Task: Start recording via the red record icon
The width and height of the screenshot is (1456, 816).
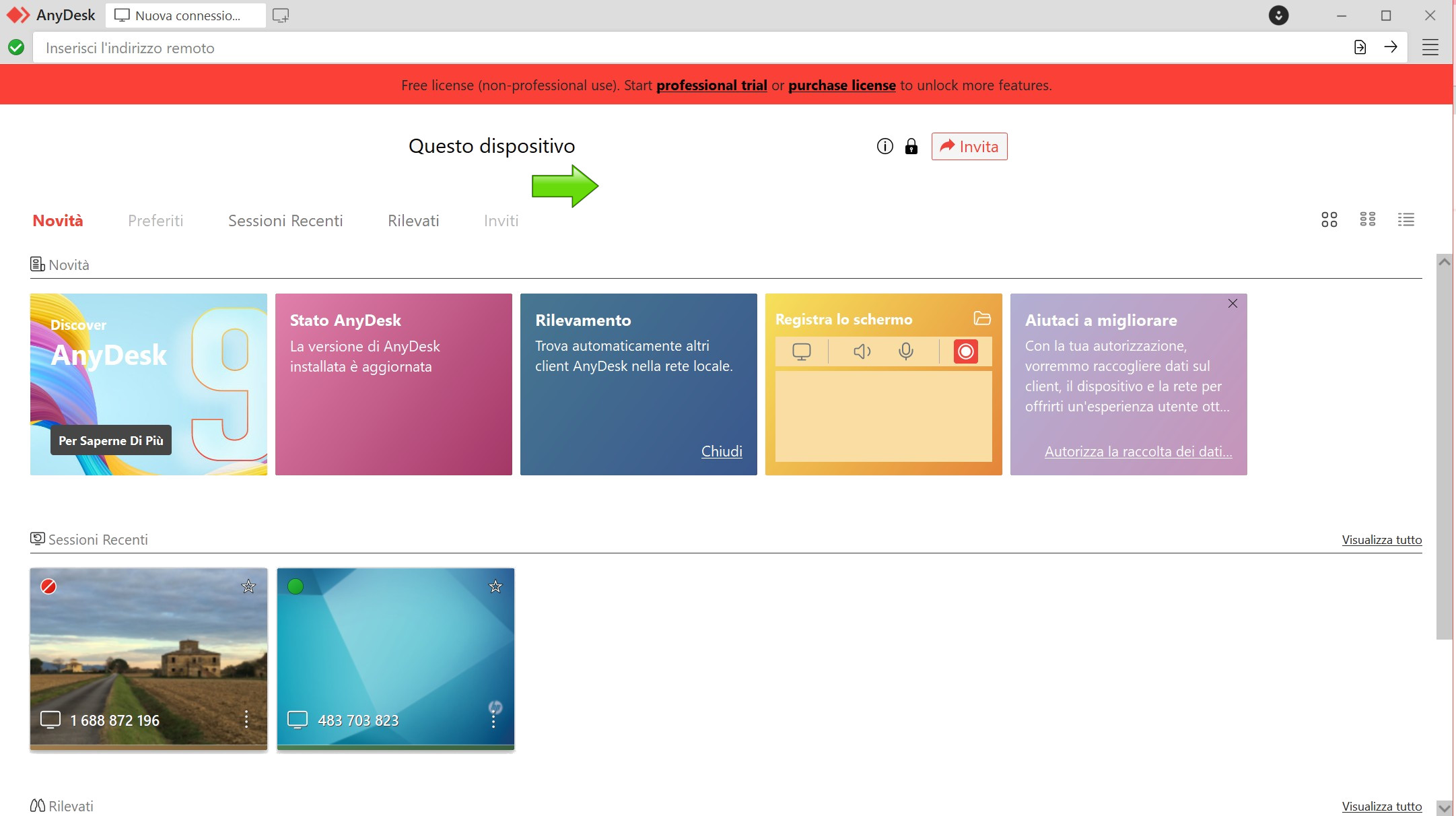Action: pyautogui.click(x=965, y=351)
